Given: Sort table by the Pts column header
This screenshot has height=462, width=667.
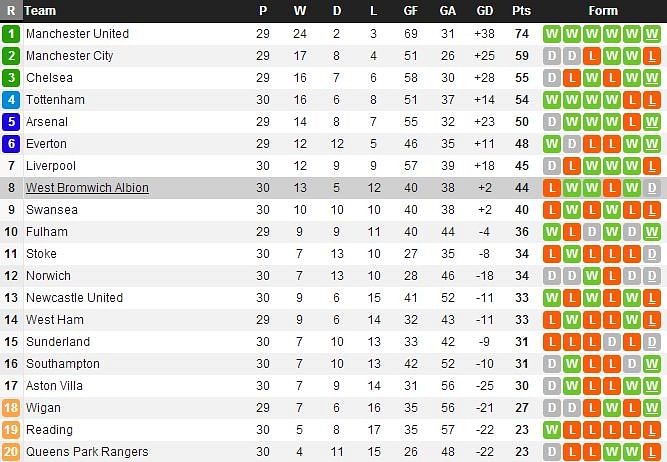Looking at the screenshot, I should 521,11.
